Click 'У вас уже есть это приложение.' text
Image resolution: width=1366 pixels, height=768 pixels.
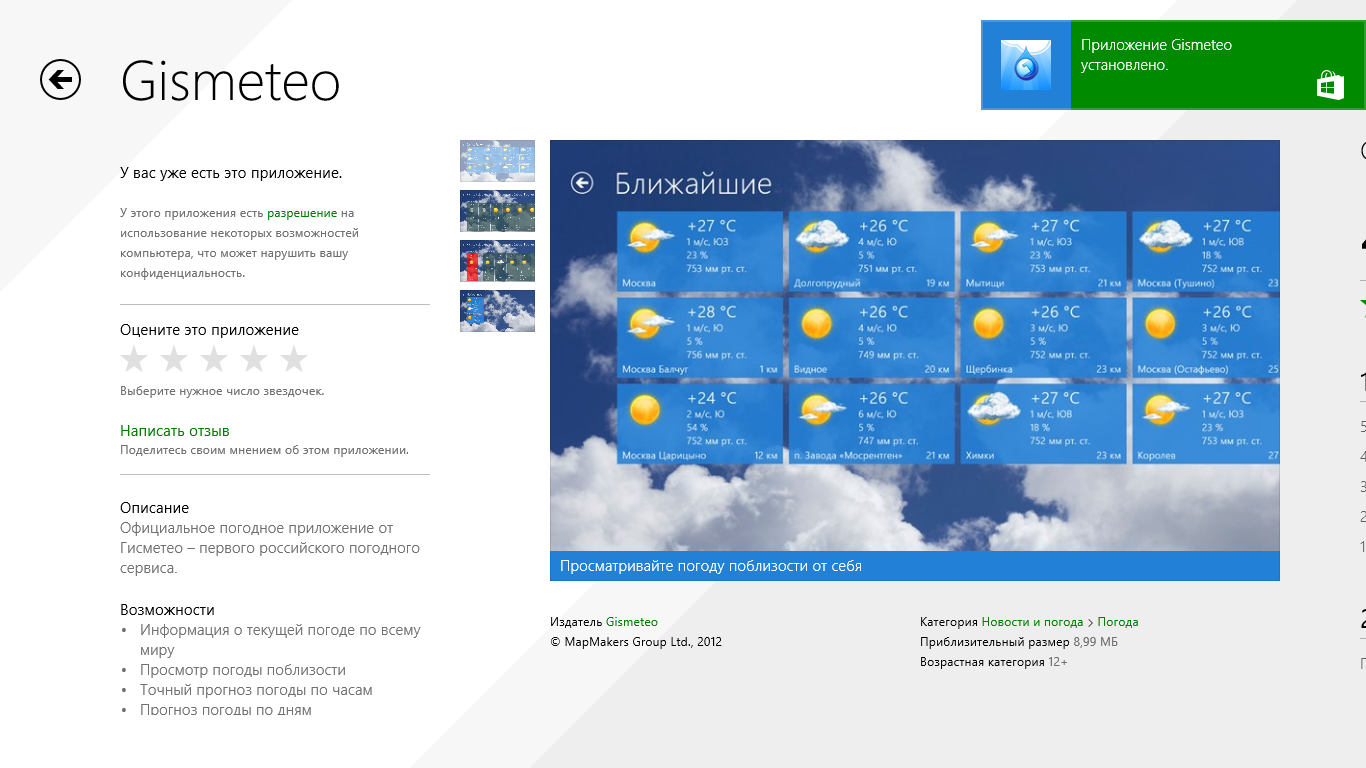pyautogui.click(x=231, y=173)
